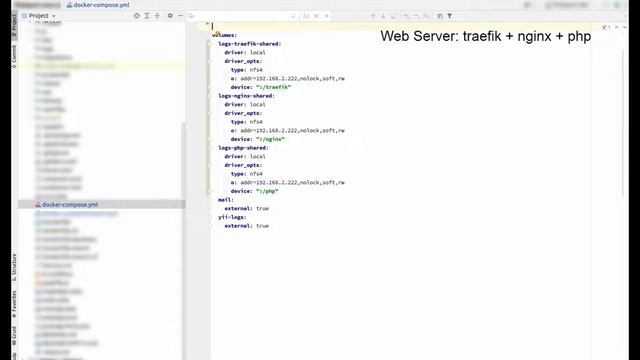Click 'external: true' under mail
The height and width of the screenshot is (360, 640).
tap(247, 209)
